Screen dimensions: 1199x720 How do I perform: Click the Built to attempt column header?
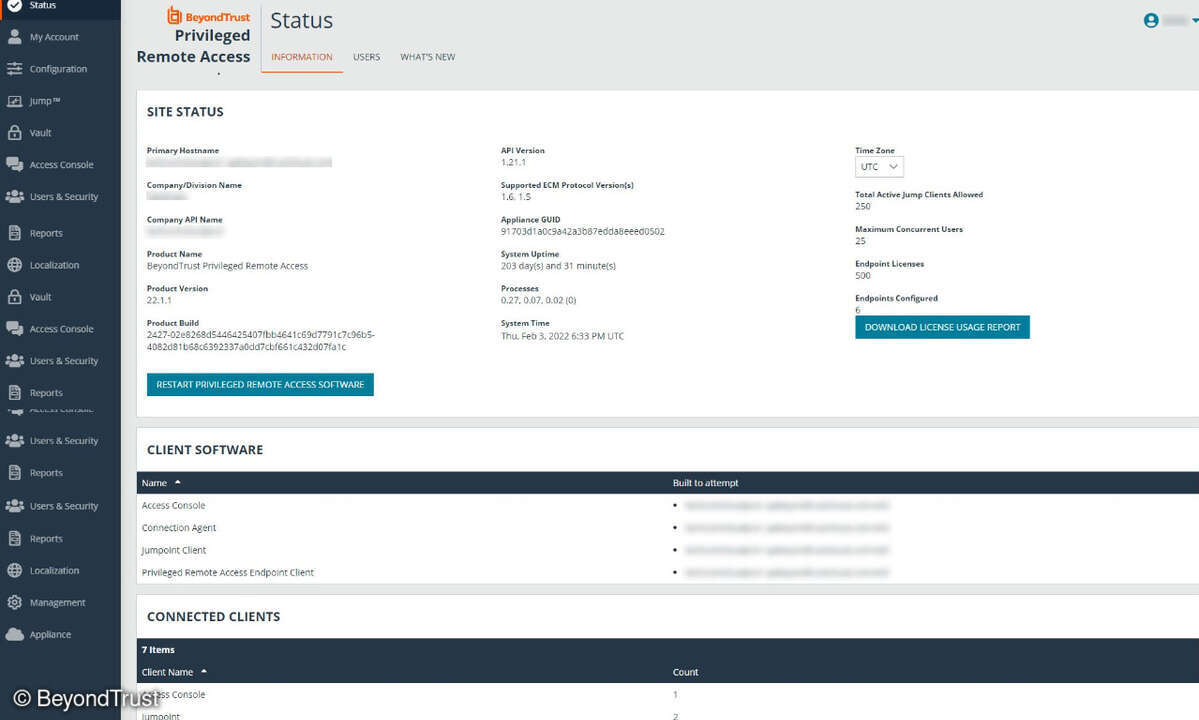point(705,483)
